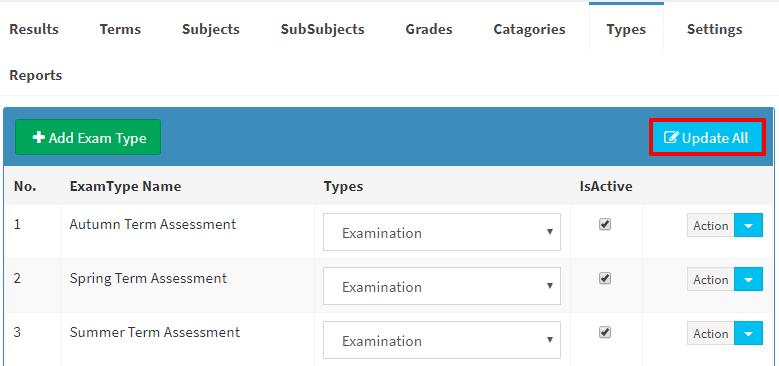Toggle IsActive checkbox for Spring Term Assessment
The image size is (779, 366).
[x=605, y=278]
